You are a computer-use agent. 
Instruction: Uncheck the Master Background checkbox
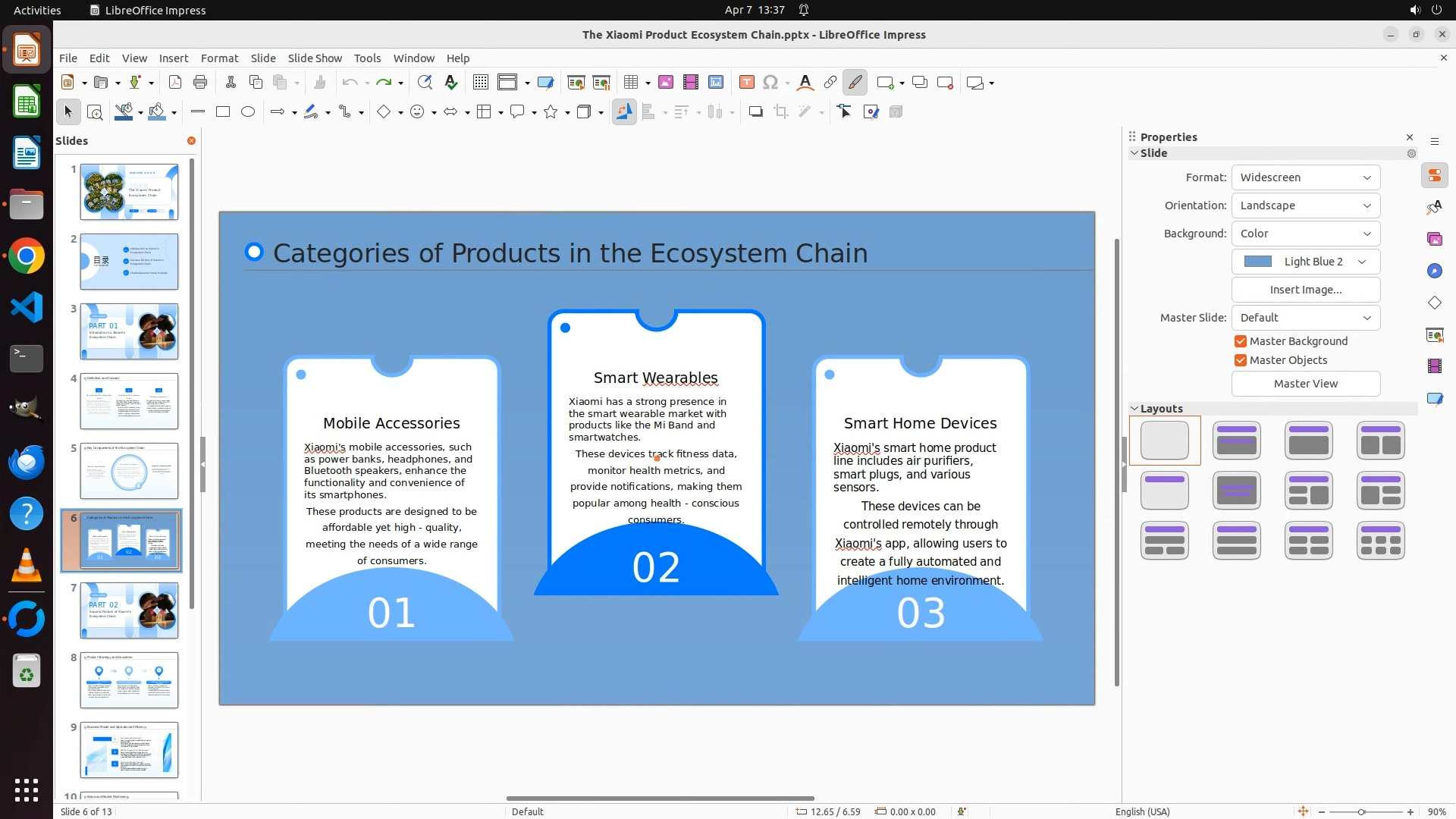coord(1241,341)
